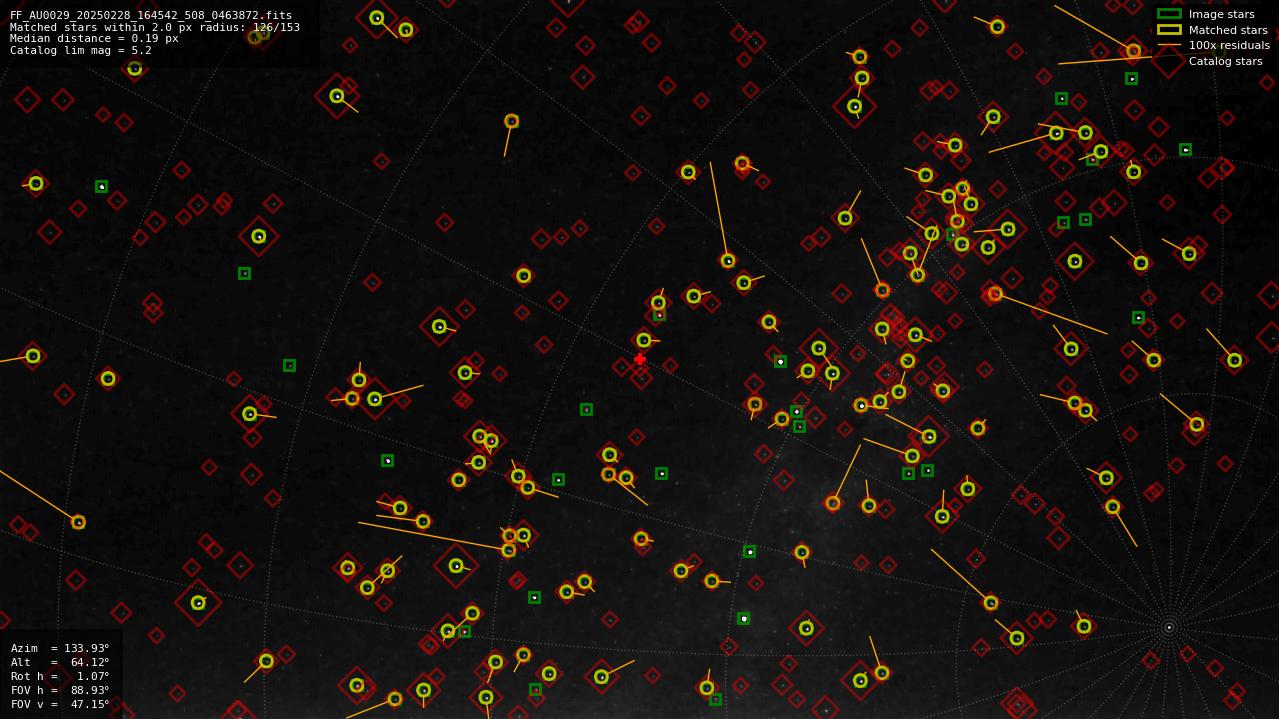This screenshot has height=719, width=1279.
Task: Click the Azim = 133.93° readout
Action: tap(60, 648)
